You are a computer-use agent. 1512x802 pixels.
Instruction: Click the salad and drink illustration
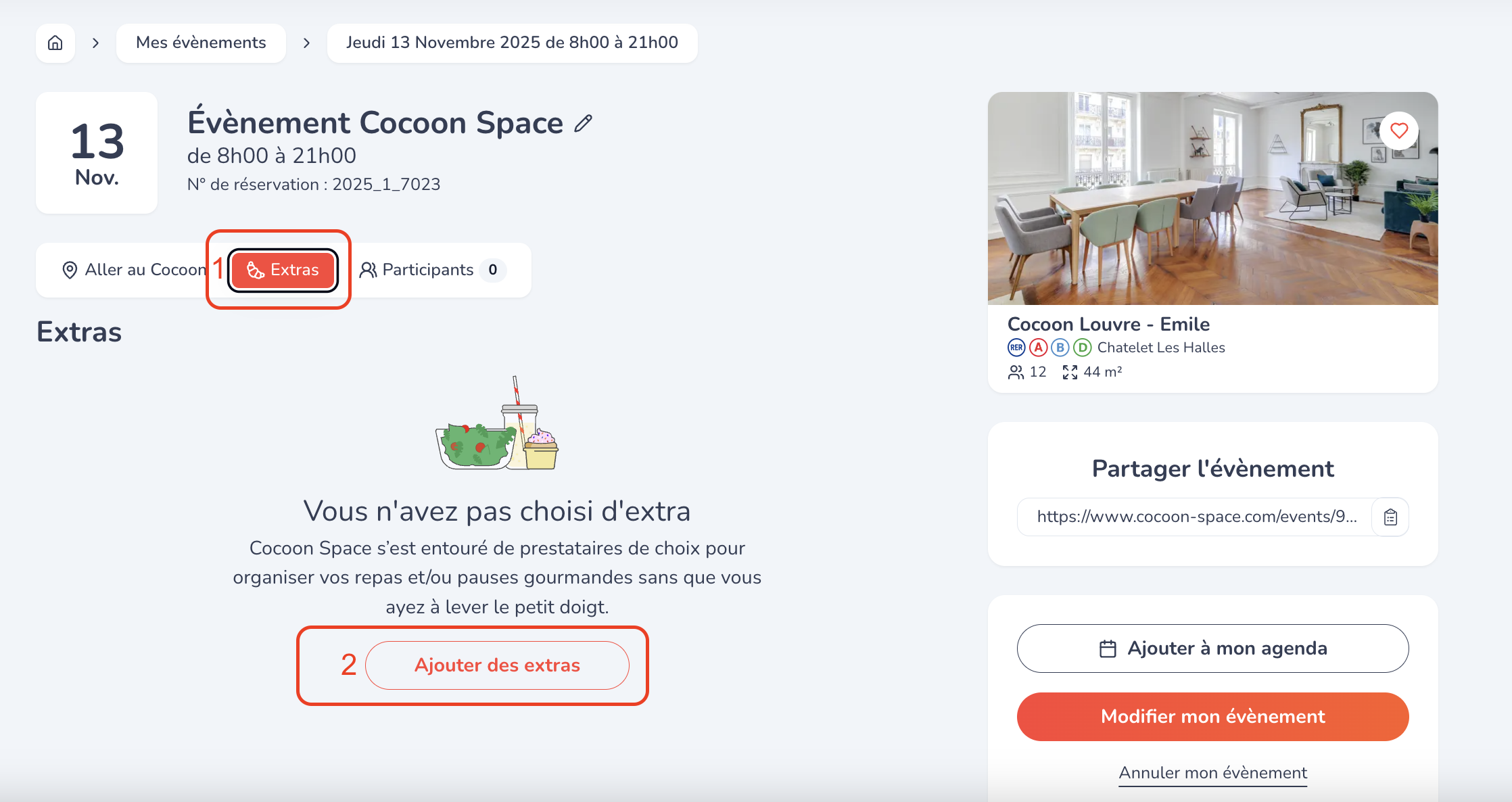click(497, 425)
